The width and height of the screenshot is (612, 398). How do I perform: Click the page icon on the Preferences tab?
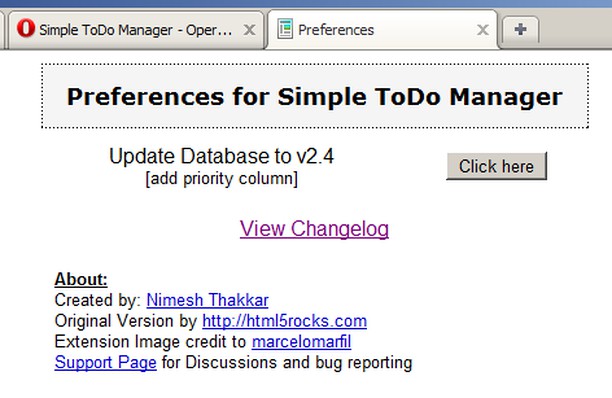pos(285,29)
